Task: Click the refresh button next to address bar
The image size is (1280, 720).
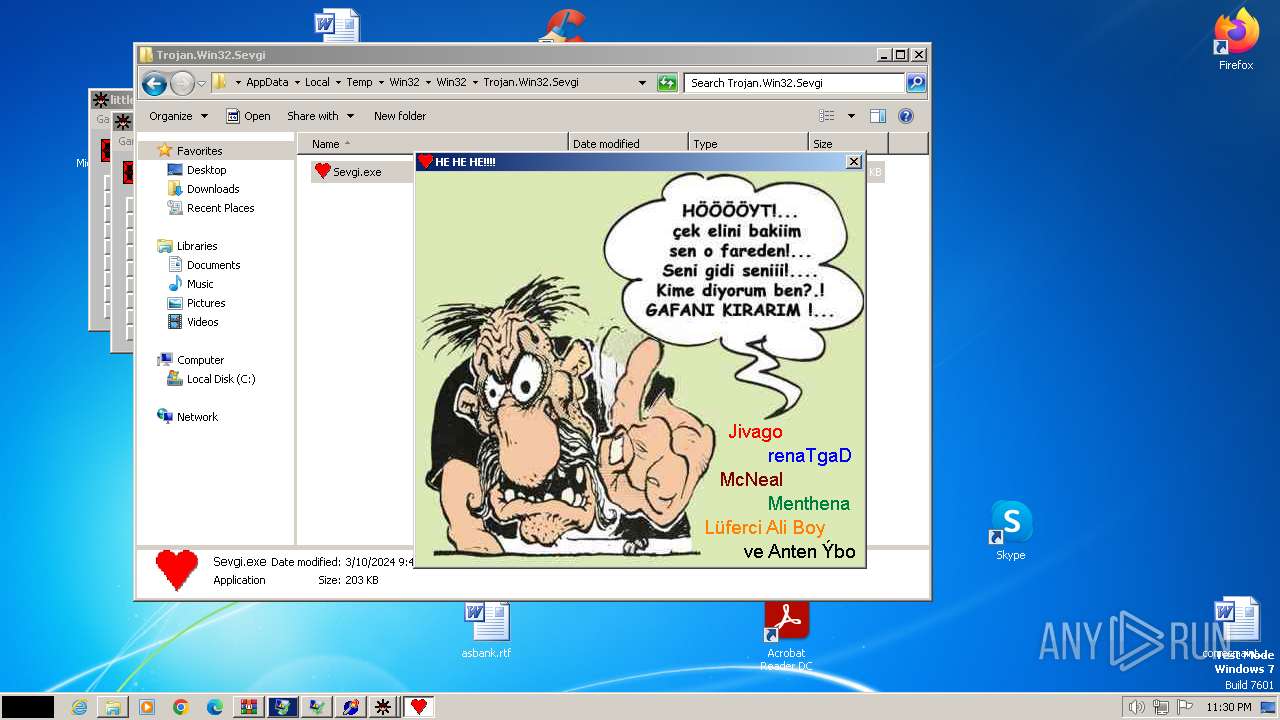Action: (x=667, y=83)
